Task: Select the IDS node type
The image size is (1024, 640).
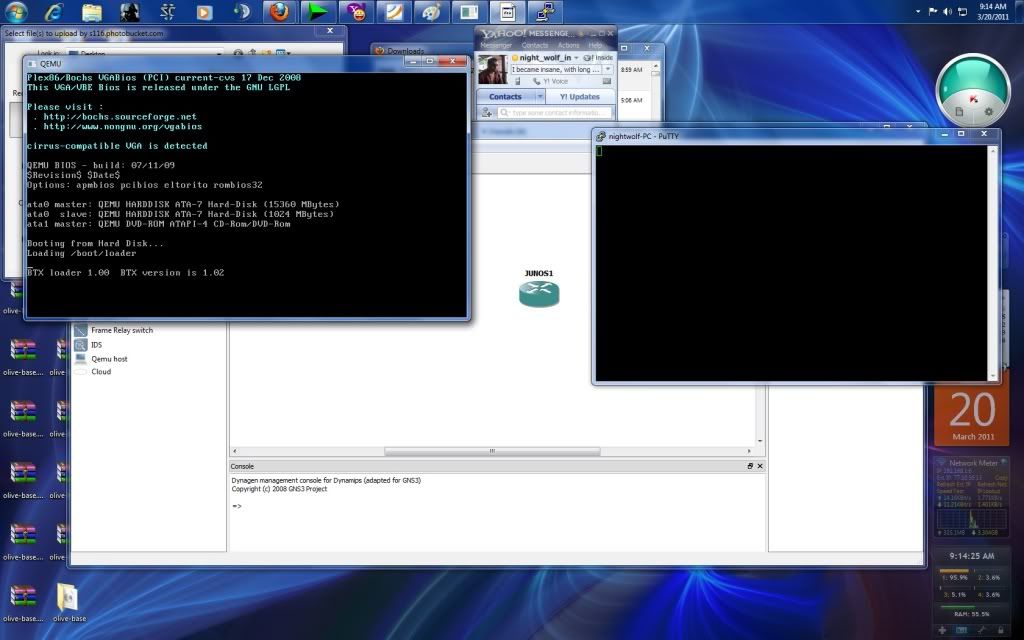Action: [97, 345]
